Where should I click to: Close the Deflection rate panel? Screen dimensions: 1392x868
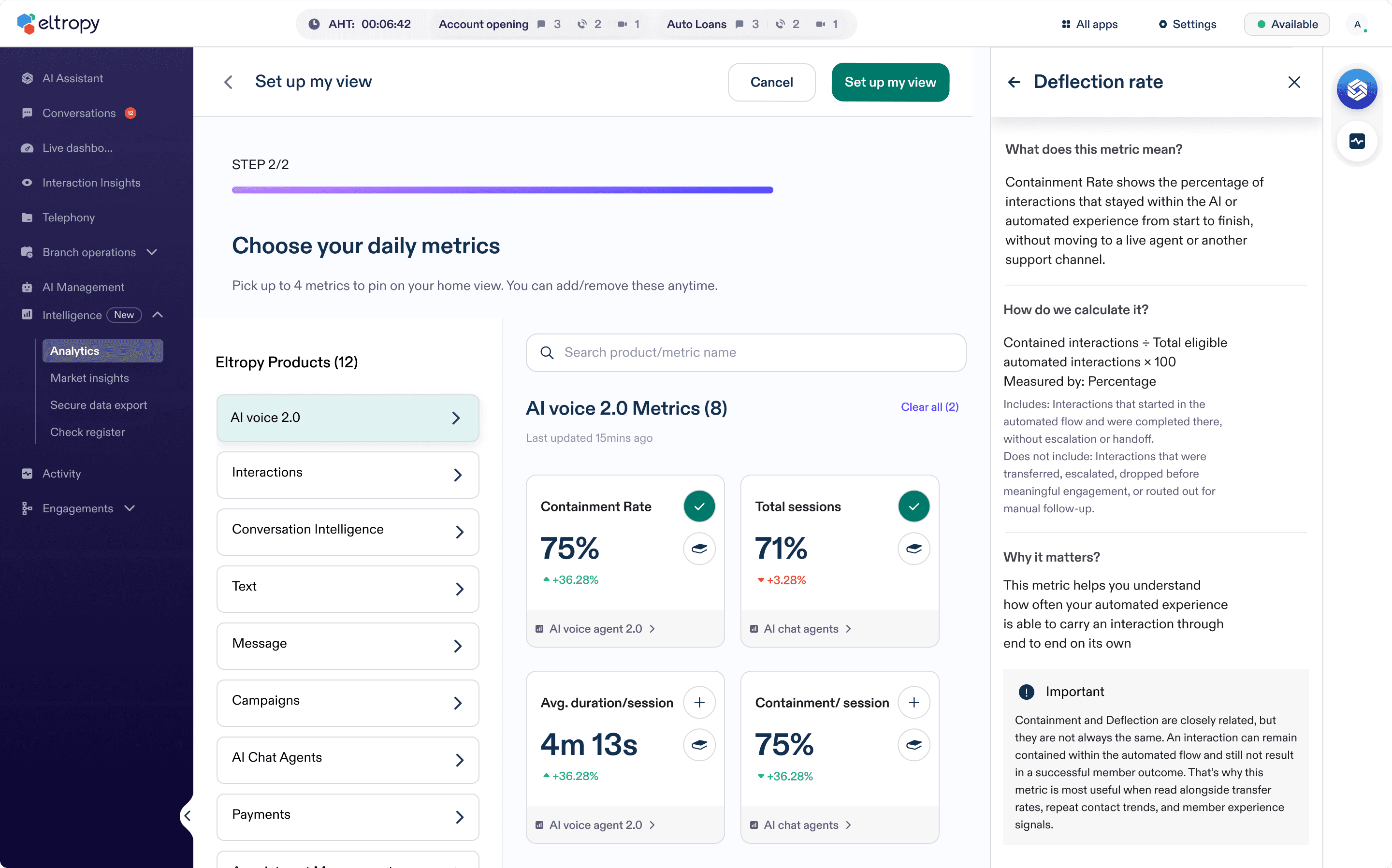coord(1294,82)
